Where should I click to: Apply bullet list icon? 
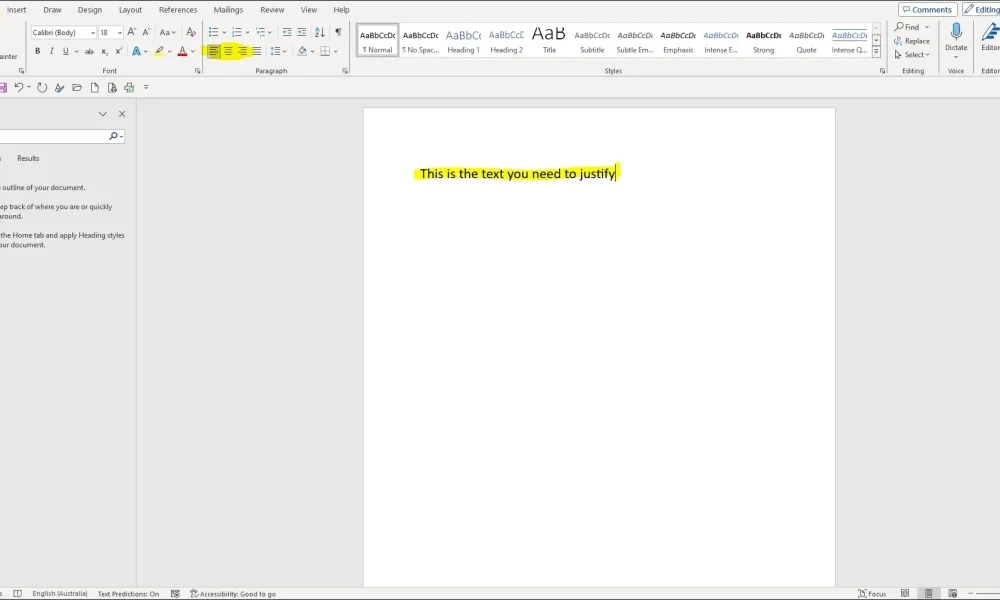pos(214,32)
